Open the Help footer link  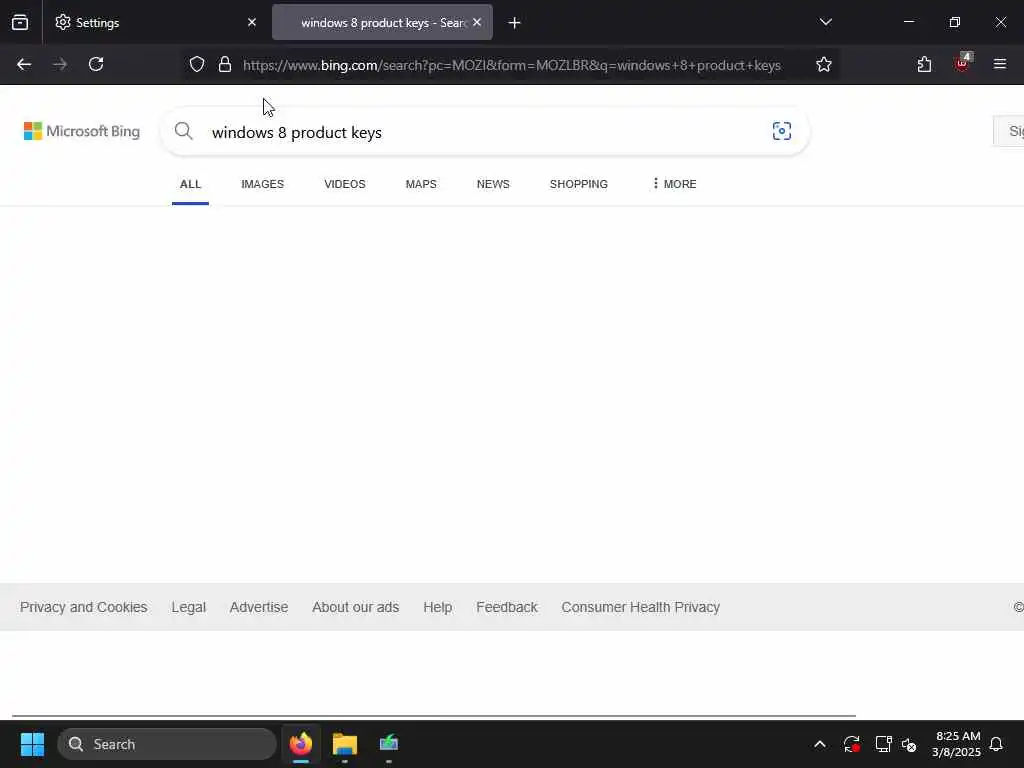[438, 607]
